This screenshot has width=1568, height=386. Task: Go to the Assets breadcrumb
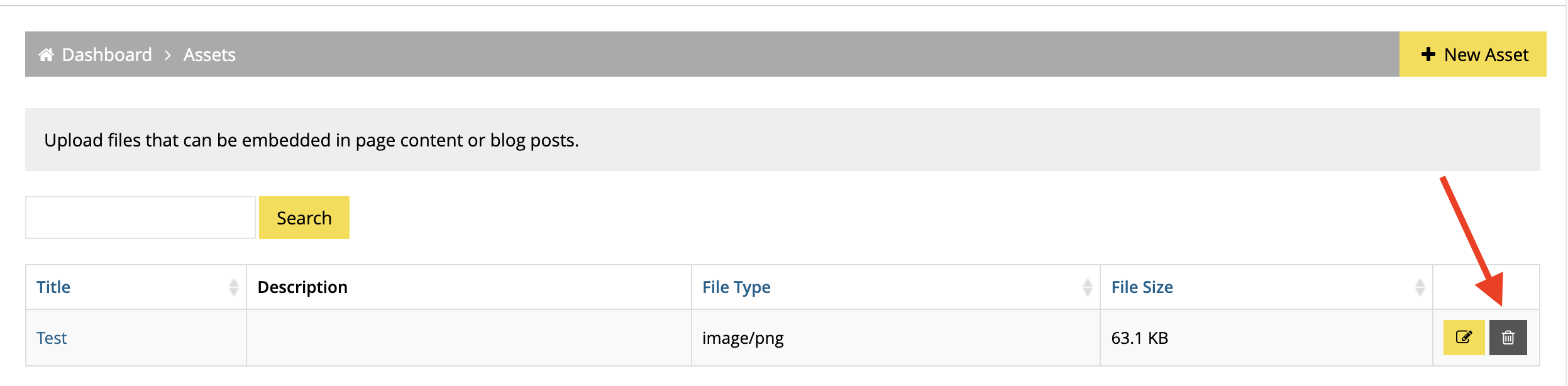click(209, 55)
